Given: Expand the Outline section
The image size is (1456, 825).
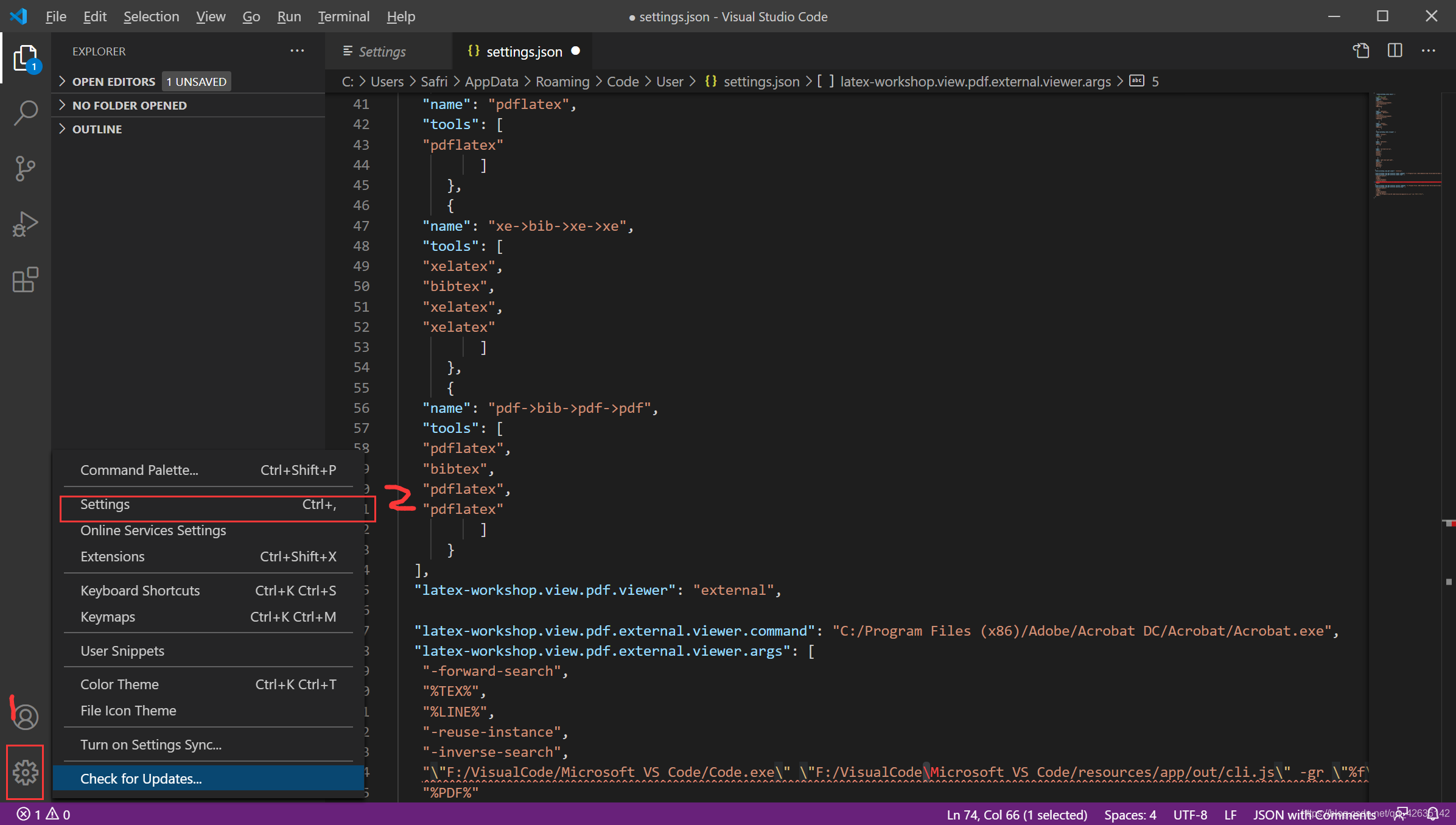Looking at the screenshot, I should tap(97, 129).
